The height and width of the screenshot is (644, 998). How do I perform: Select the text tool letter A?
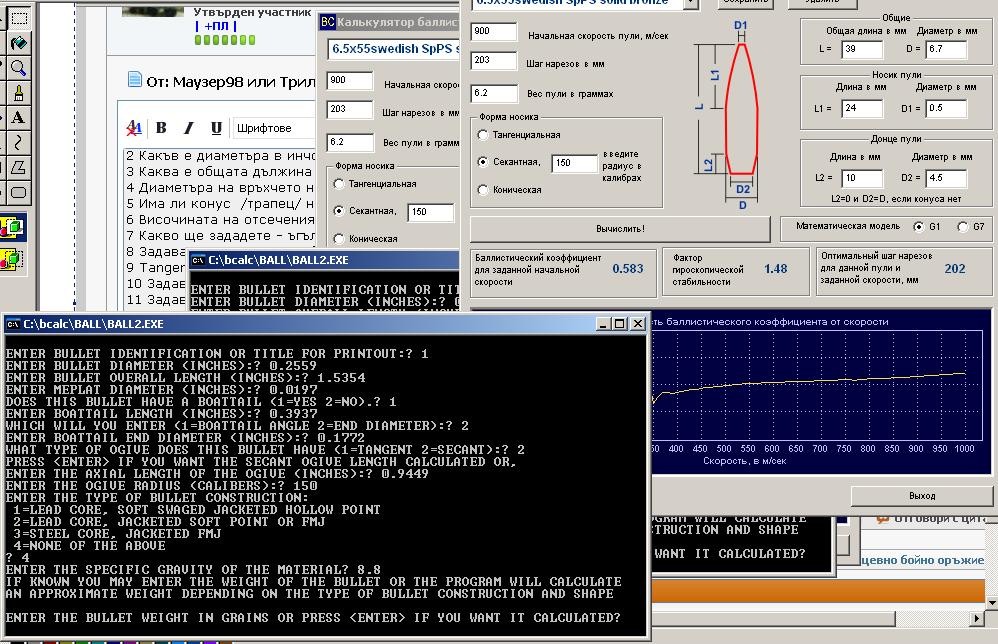tap(17, 118)
